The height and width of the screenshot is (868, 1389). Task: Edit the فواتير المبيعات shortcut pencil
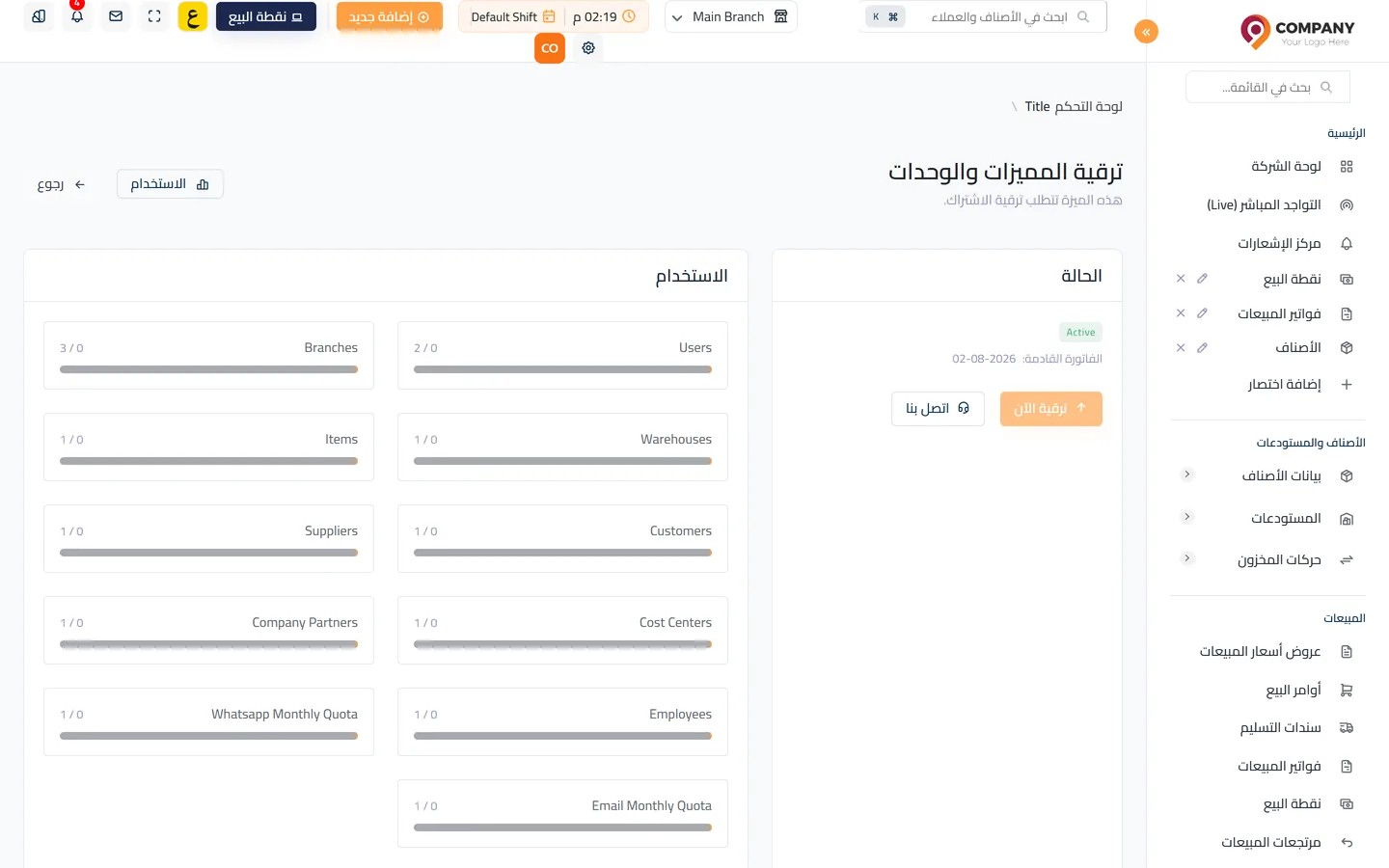[1202, 313]
